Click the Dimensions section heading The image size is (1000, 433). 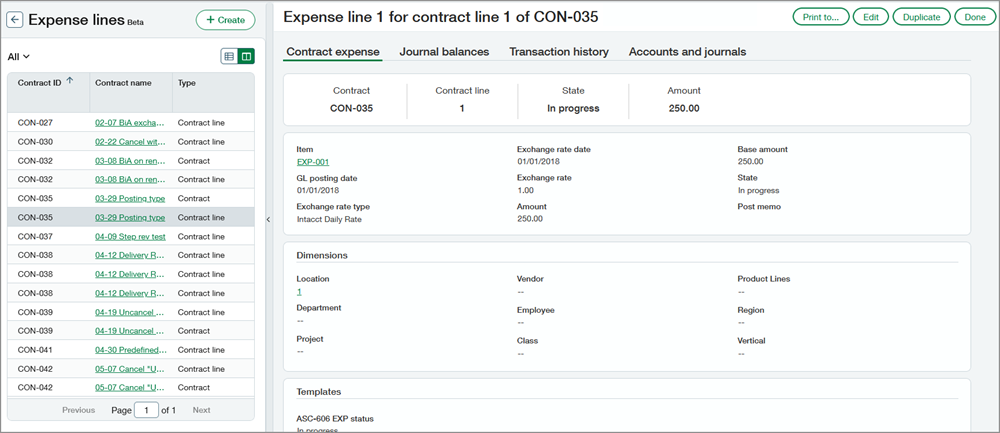[322, 255]
